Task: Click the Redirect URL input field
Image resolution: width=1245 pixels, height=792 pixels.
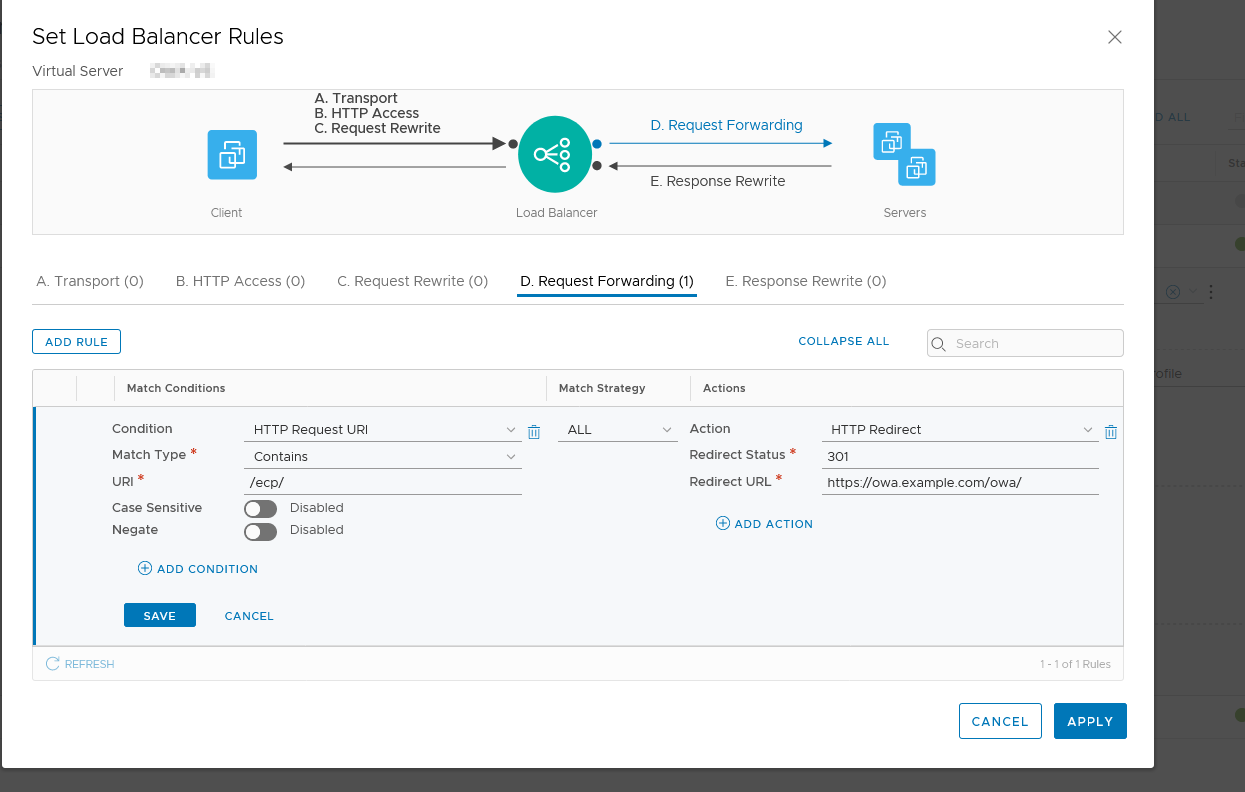Action: coord(959,482)
